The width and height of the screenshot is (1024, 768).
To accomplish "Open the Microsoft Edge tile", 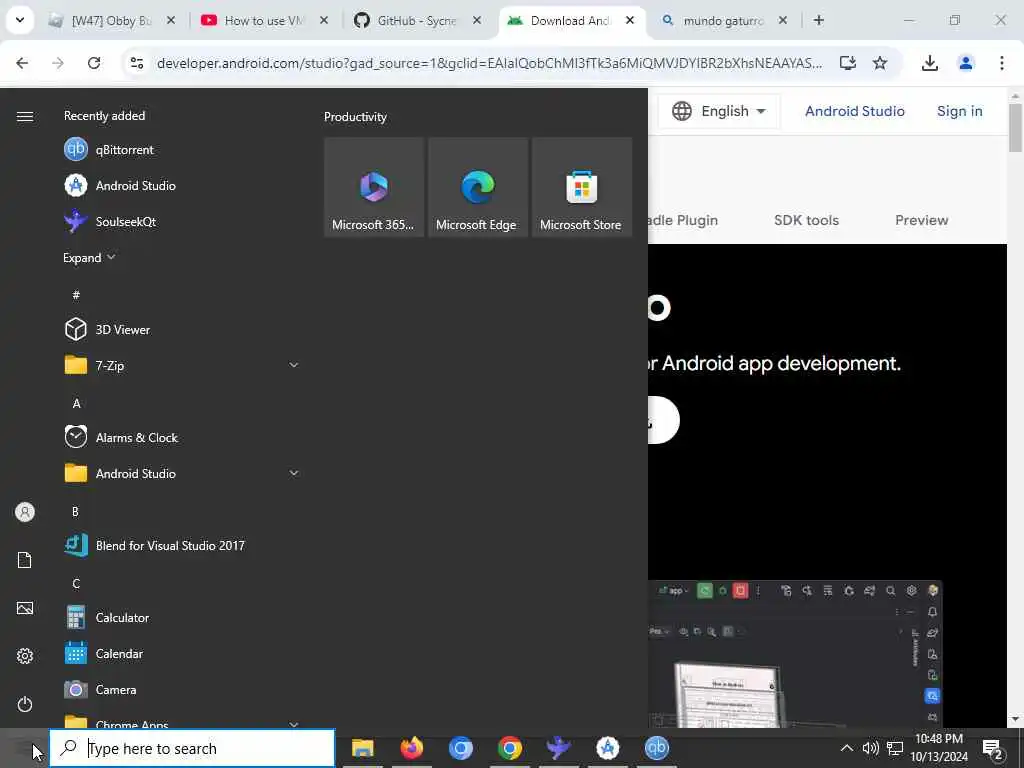I will click(x=477, y=187).
